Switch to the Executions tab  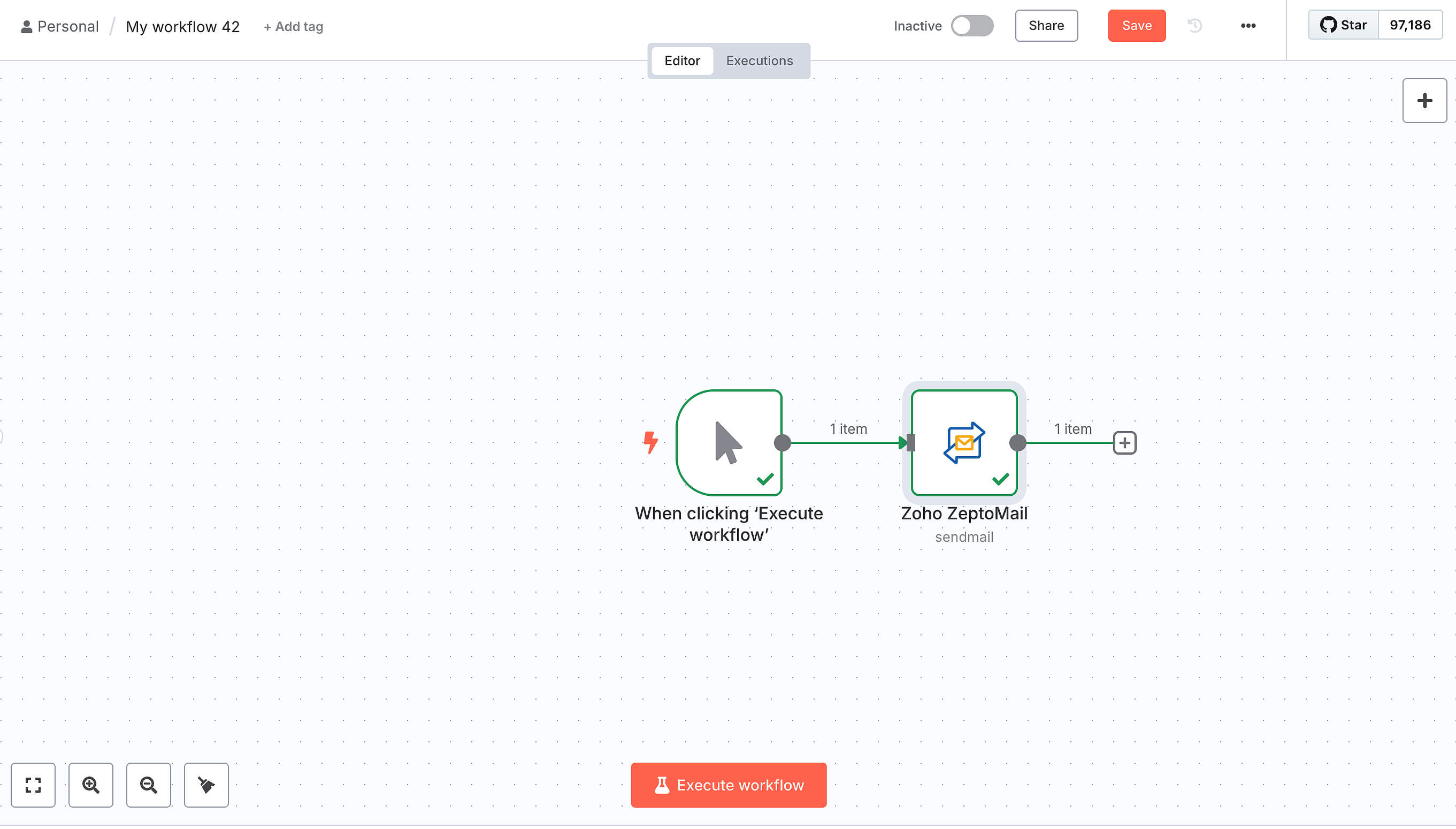[758, 60]
